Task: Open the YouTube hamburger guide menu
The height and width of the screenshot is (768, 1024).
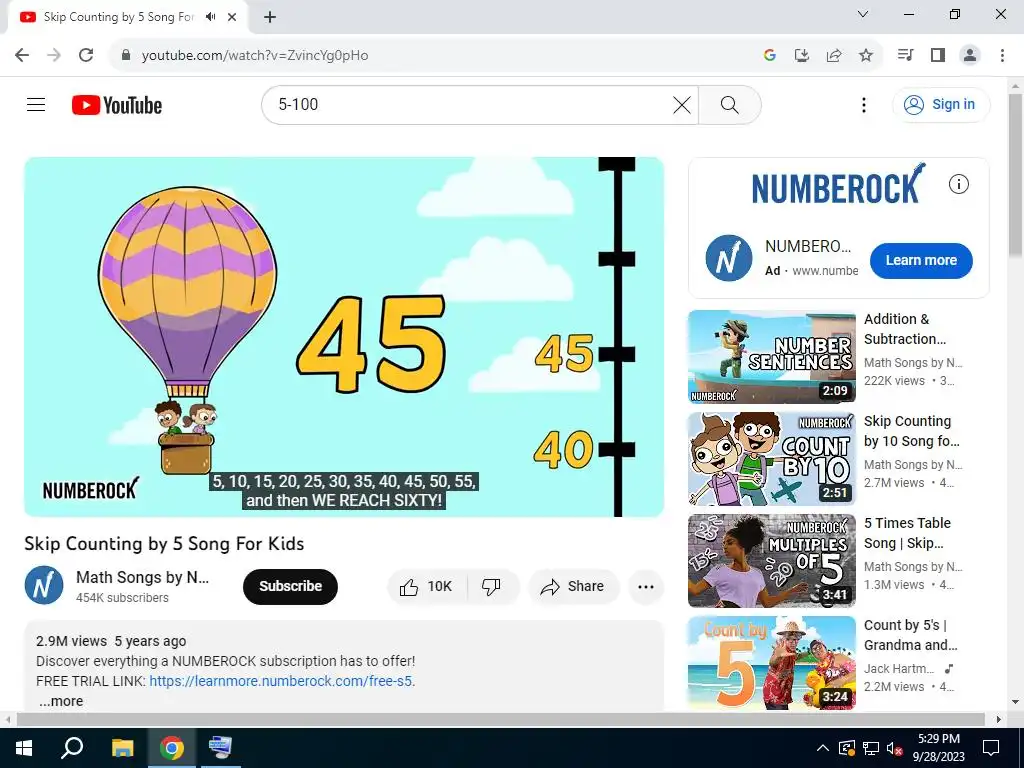Action: [x=36, y=104]
